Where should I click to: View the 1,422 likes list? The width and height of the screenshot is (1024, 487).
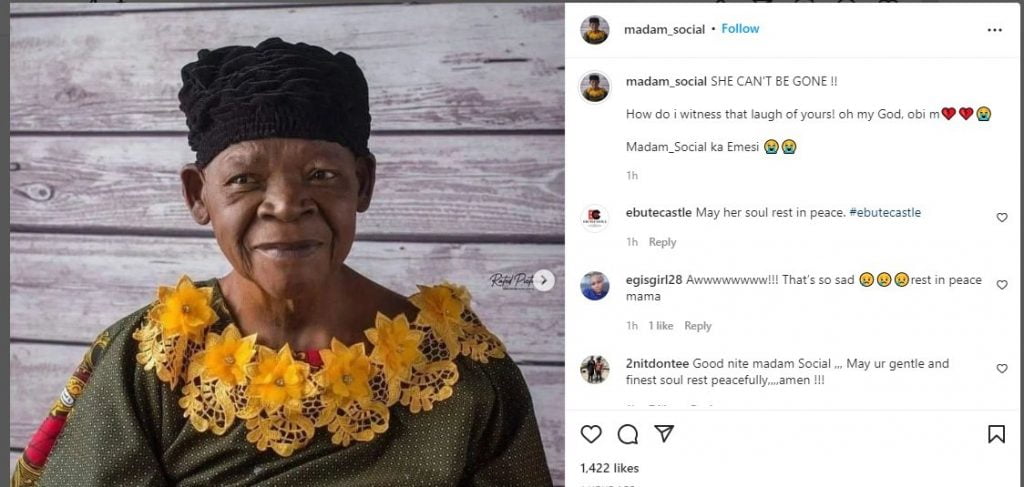(x=609, y=468)
